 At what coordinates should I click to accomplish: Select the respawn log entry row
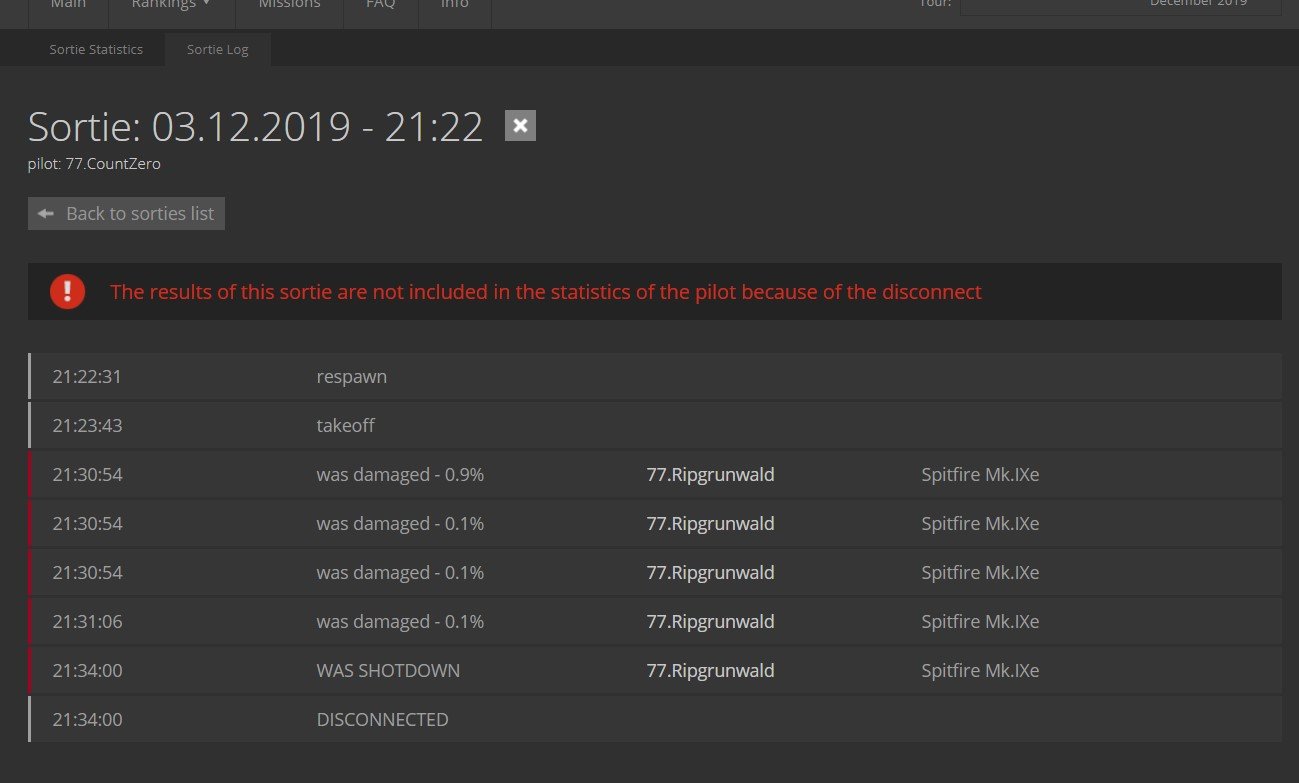[655, 377]
